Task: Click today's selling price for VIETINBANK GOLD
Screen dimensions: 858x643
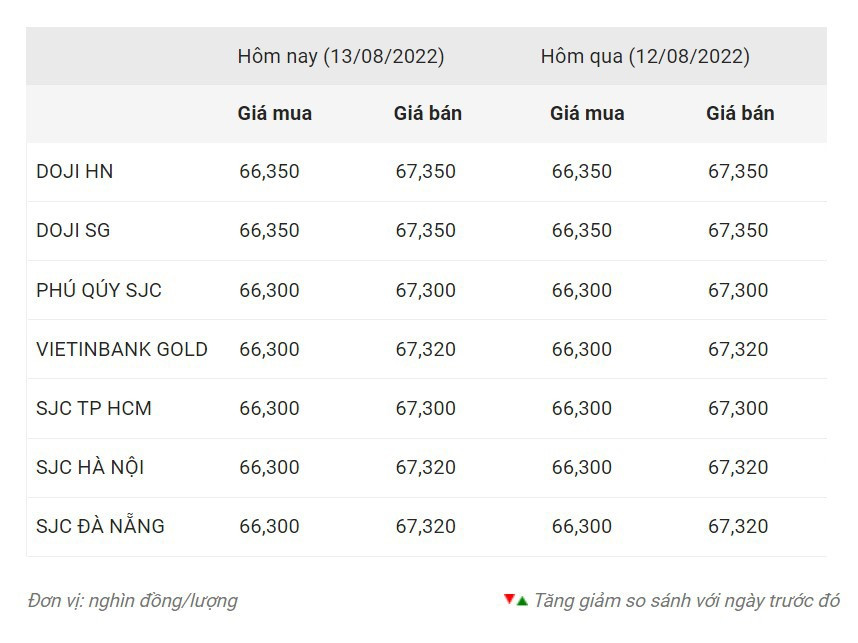Action: click(425, 349)
